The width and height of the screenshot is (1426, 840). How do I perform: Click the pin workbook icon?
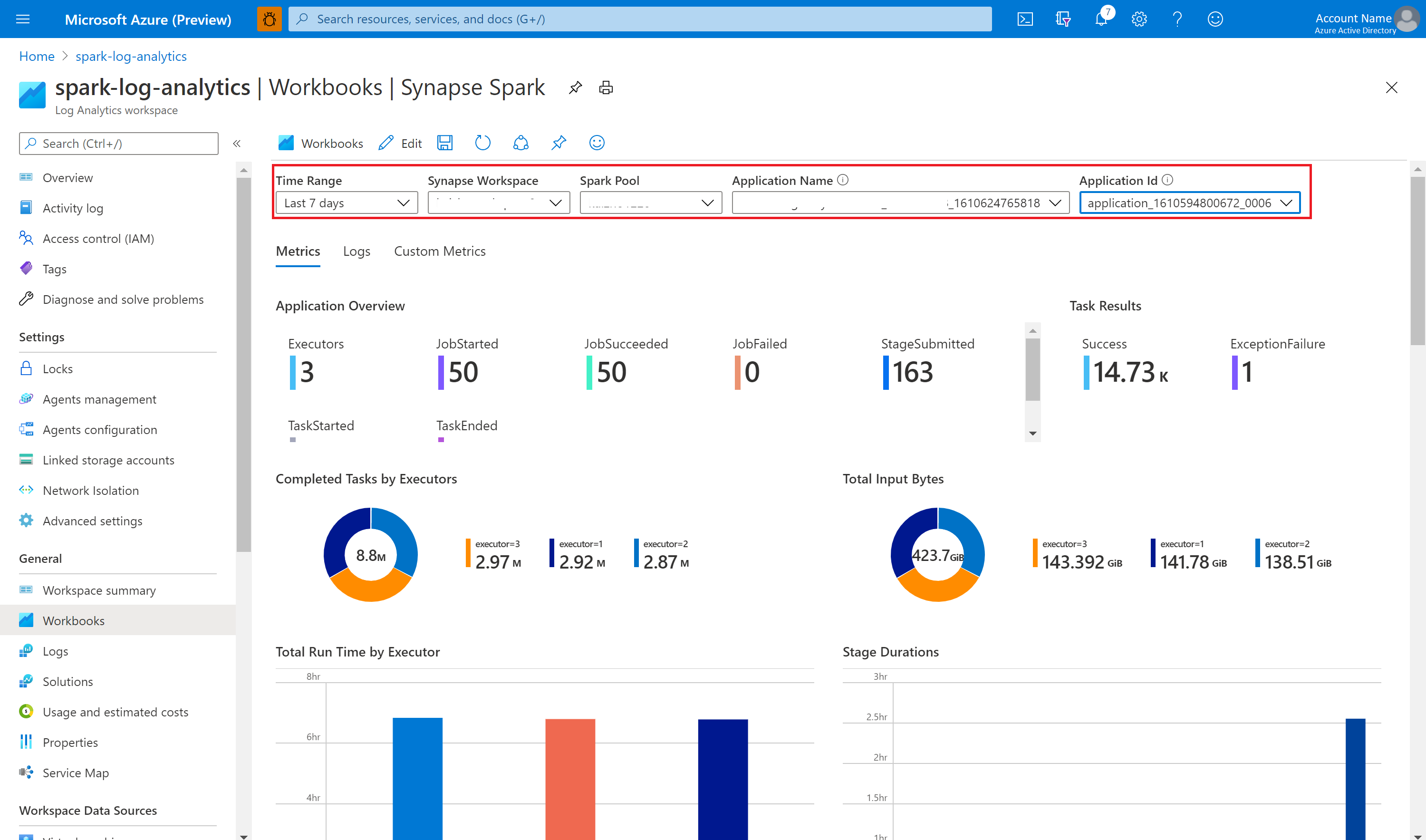(x=558, y=143)
